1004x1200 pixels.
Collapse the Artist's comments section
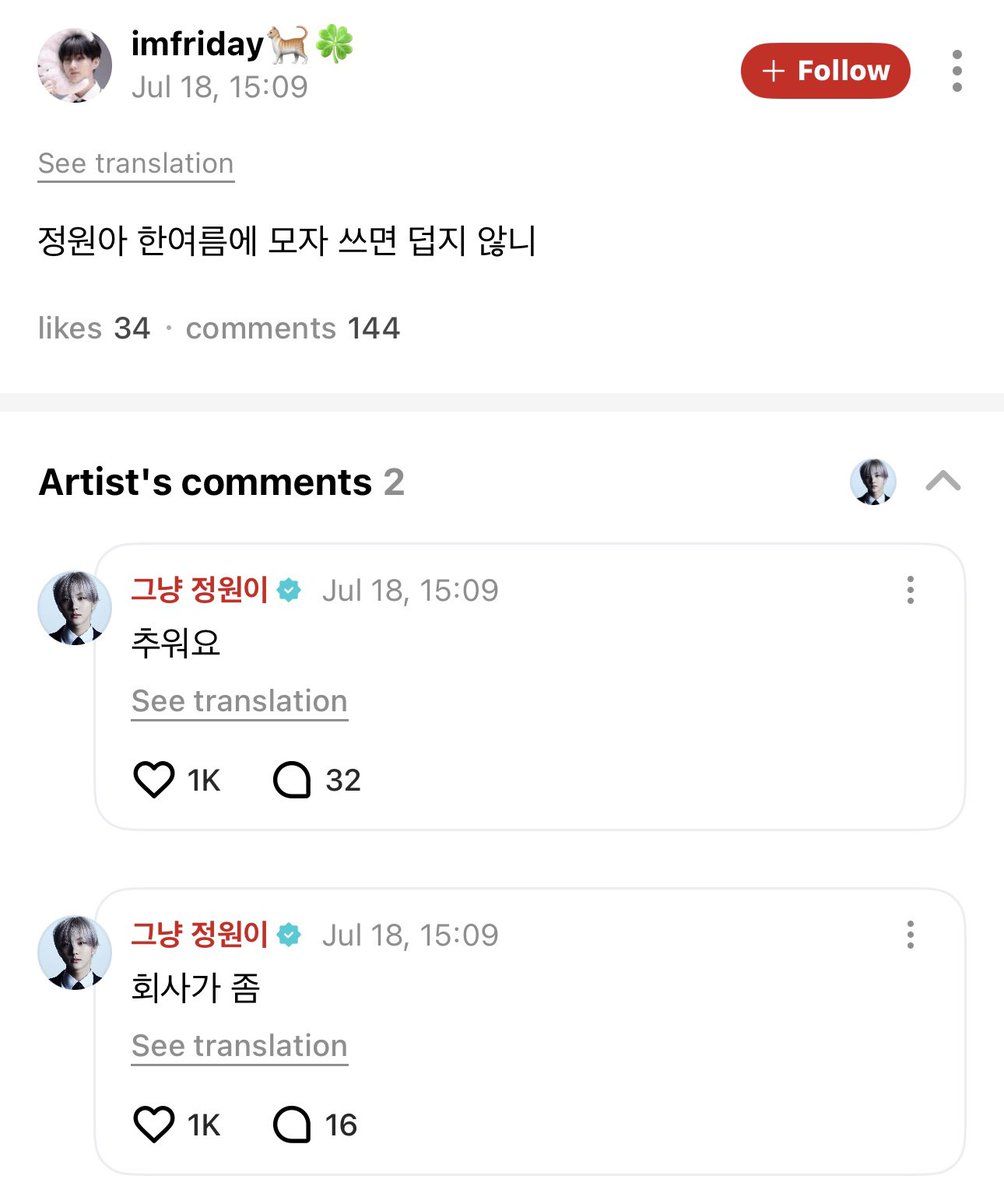[943, 482]
